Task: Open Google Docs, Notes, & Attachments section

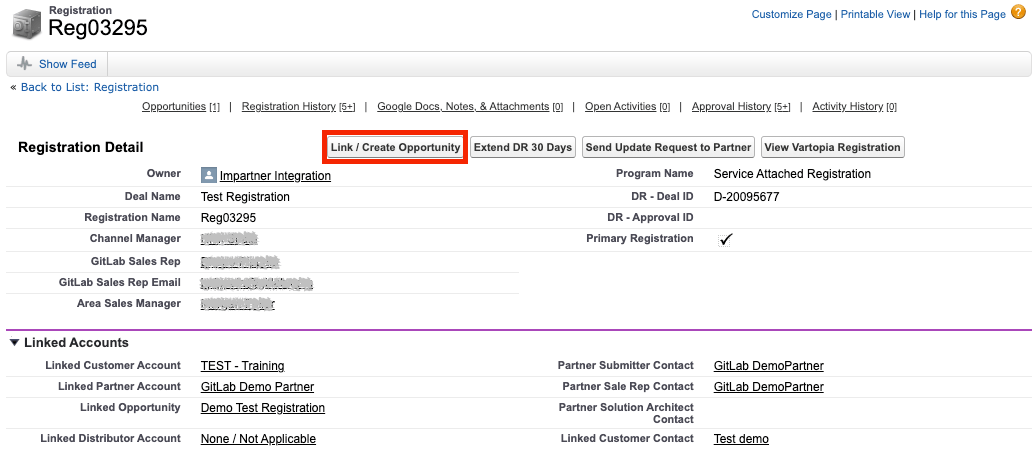Action: (463, 107)
